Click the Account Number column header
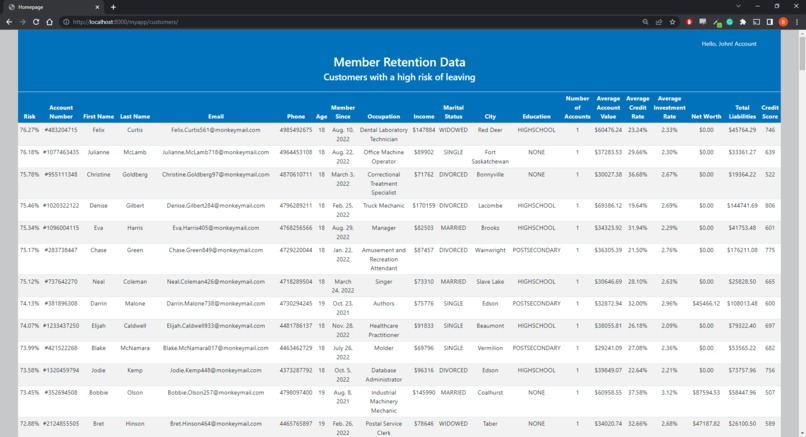Image resolution: width=806 pixels, height=437 pixels. click(x=61, y=112)
